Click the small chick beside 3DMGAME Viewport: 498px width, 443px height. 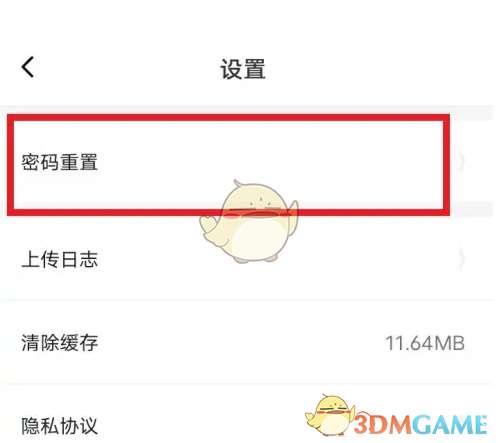tap(328, 415)
